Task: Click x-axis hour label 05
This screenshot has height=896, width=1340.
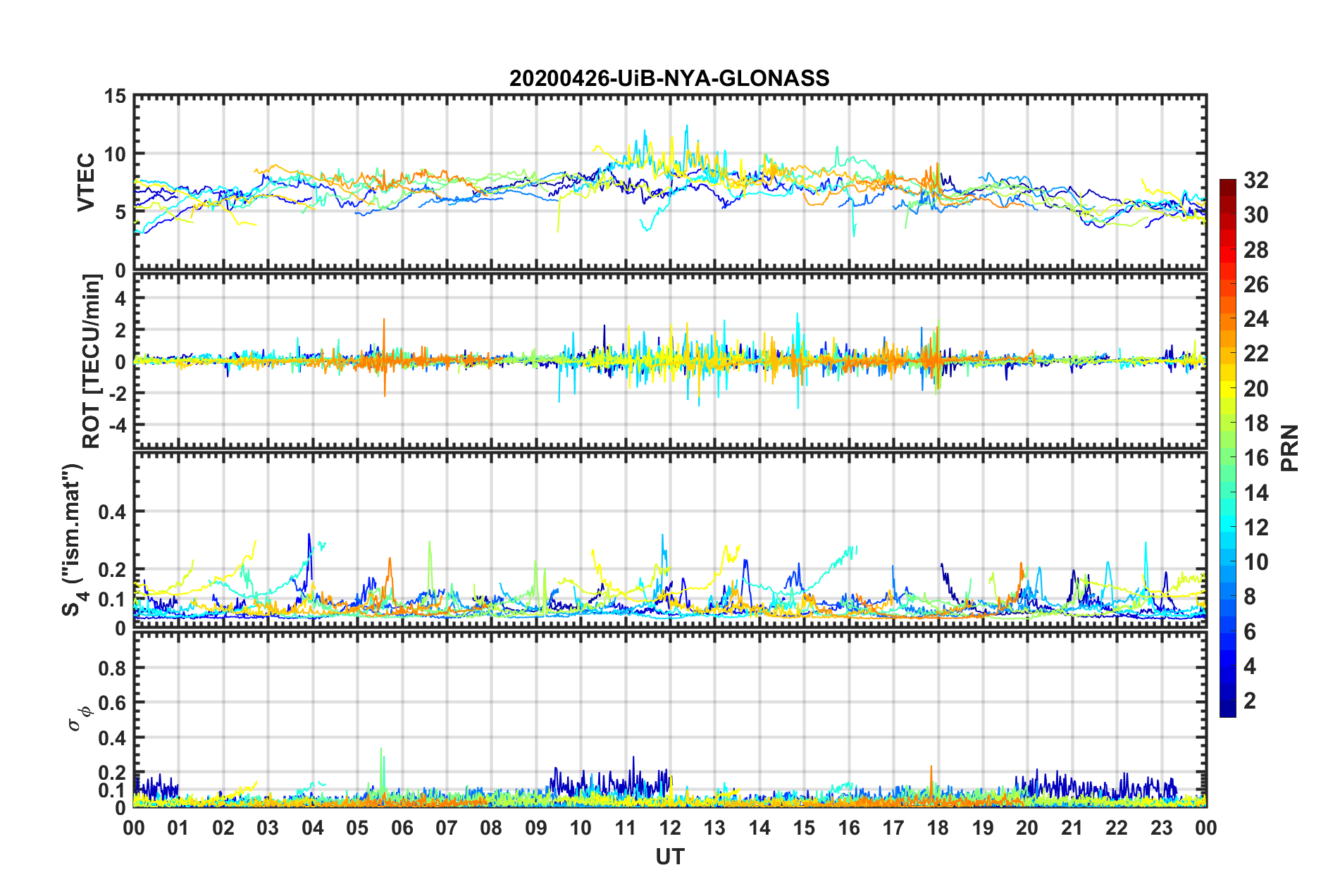Action: pyautogui.click(x=357, y=828)
